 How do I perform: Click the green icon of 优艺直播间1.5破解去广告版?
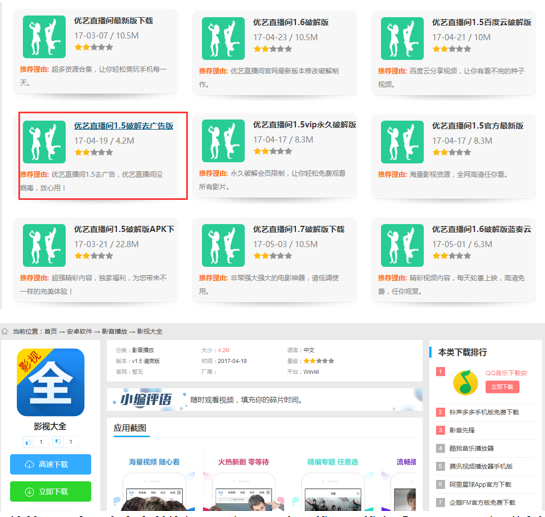coord(44,142)
